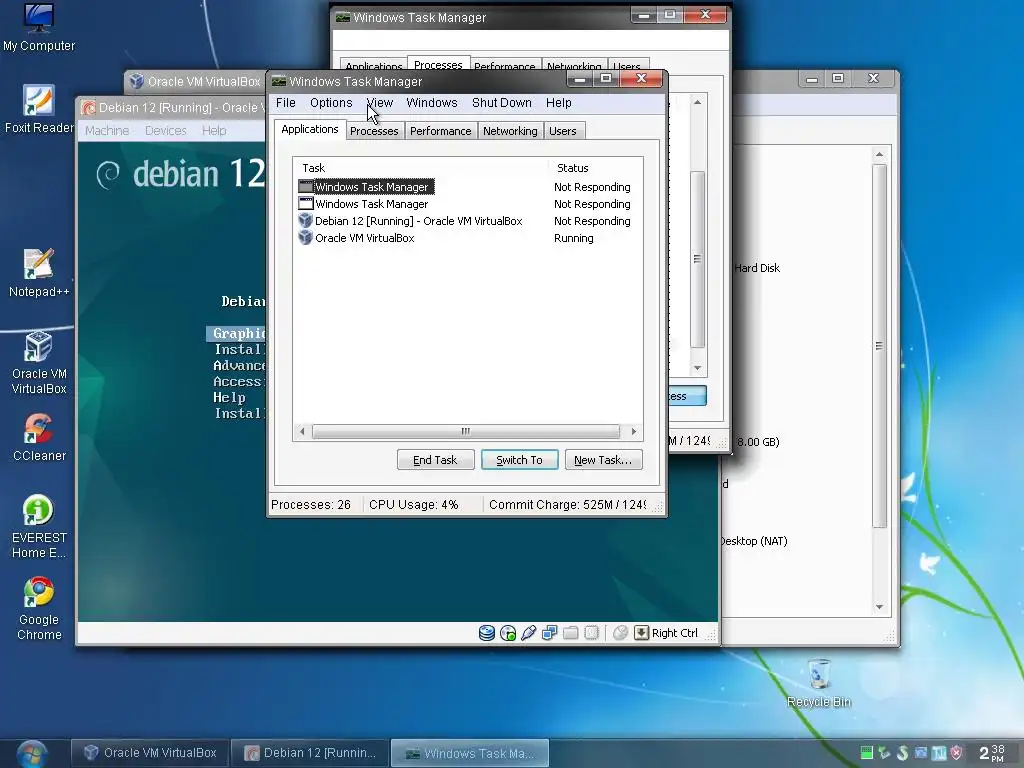Screen dimensions: 1024x768
Task: Click the right arrow of task list scrollbar
Action: tap(633, 432)
